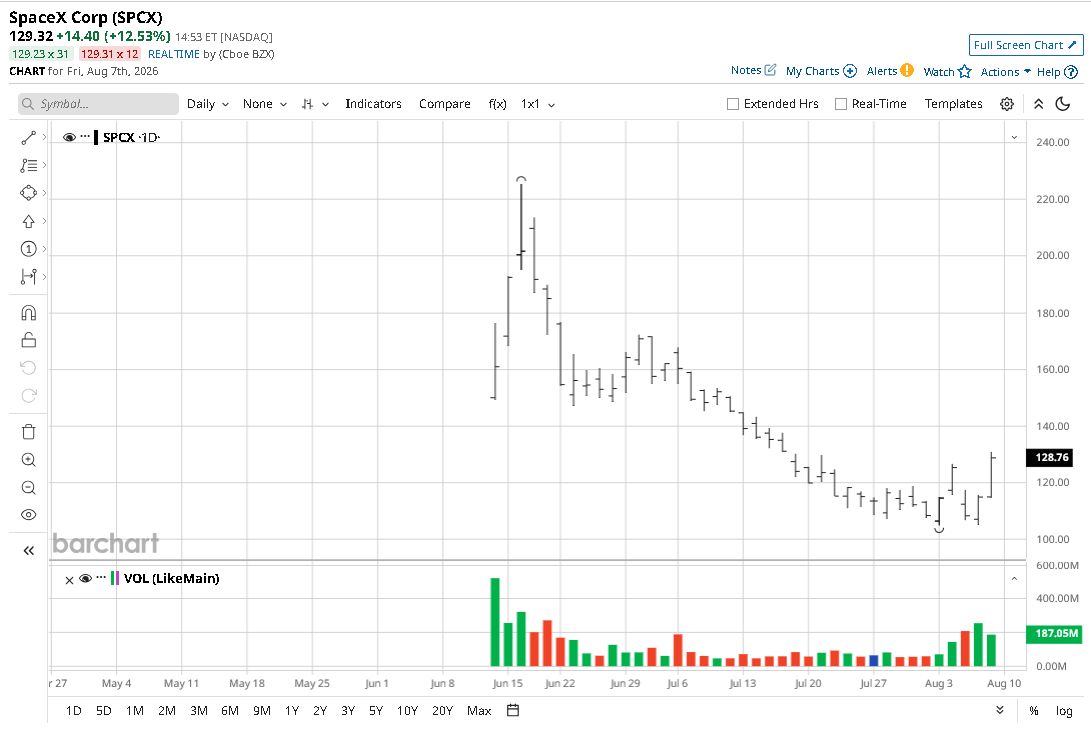Toggle percent scale mode
Image resolution: width=1091 pixels, height=742 pixels.
click(x=1034, y=711)
